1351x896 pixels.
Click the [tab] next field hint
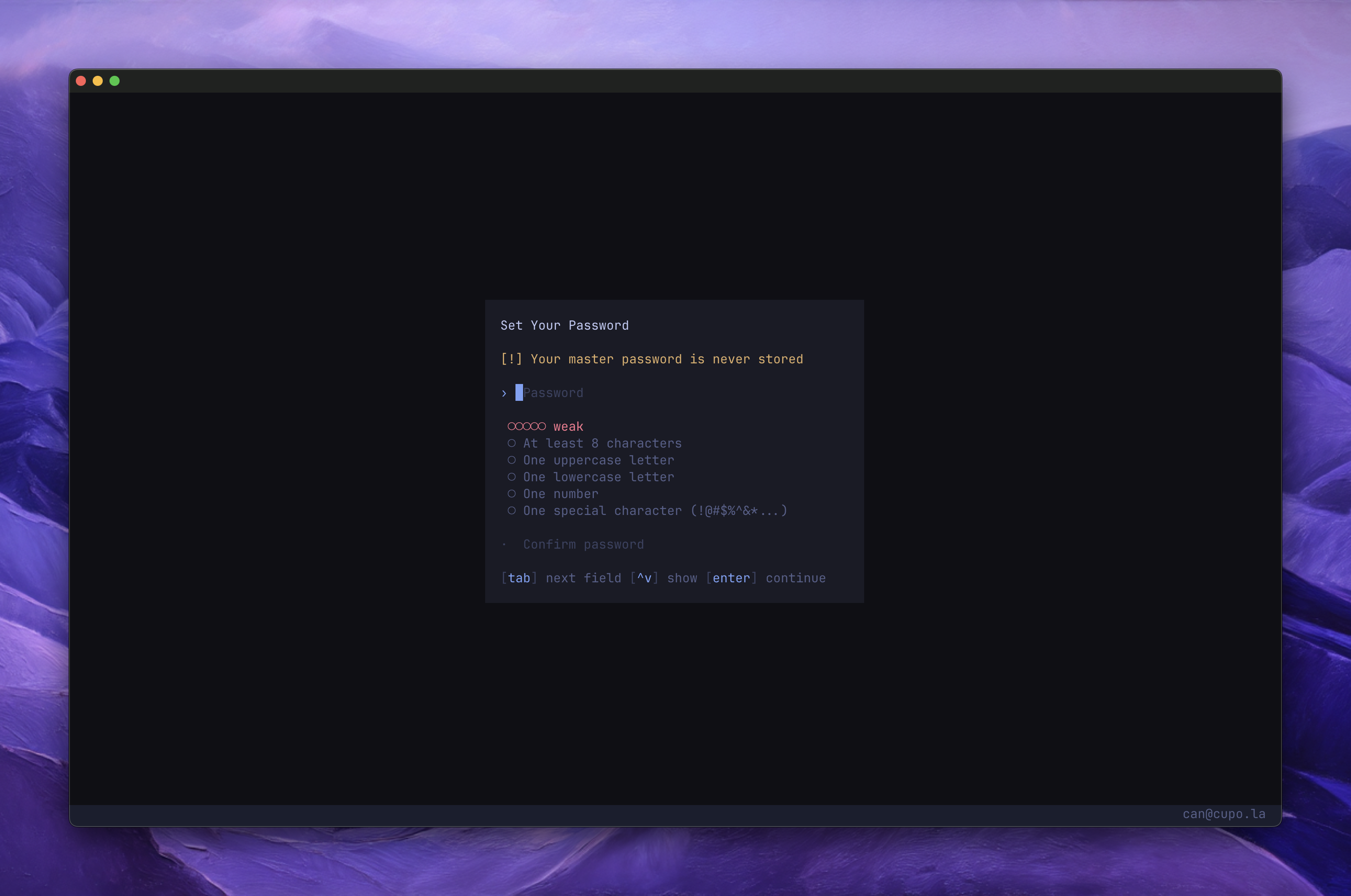[x=561, y=578]
